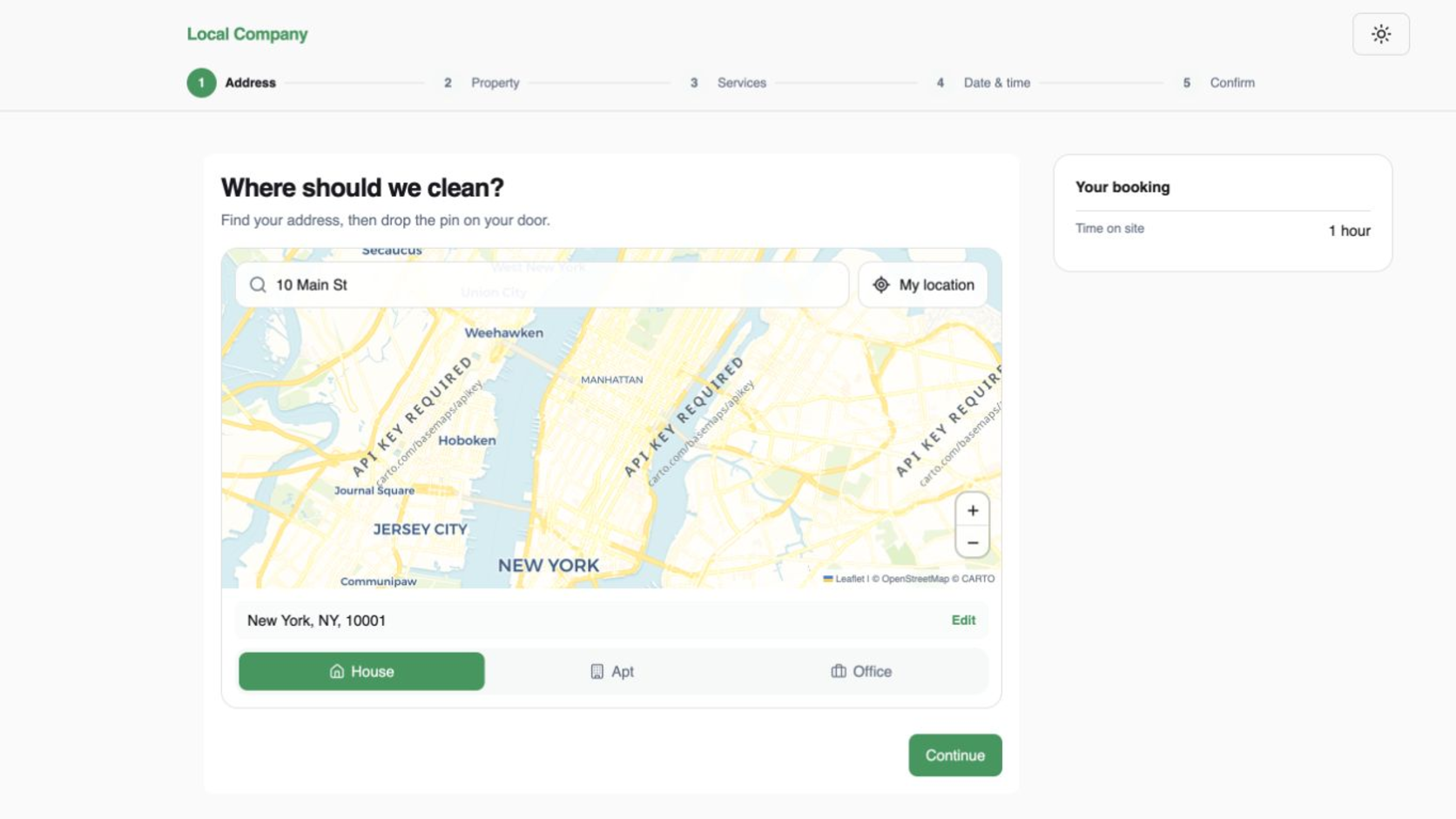Click the '1 hour' time on site value
Viewport: 1456px width, 819px height.
pyautogui.click(x=1349, y=231)
